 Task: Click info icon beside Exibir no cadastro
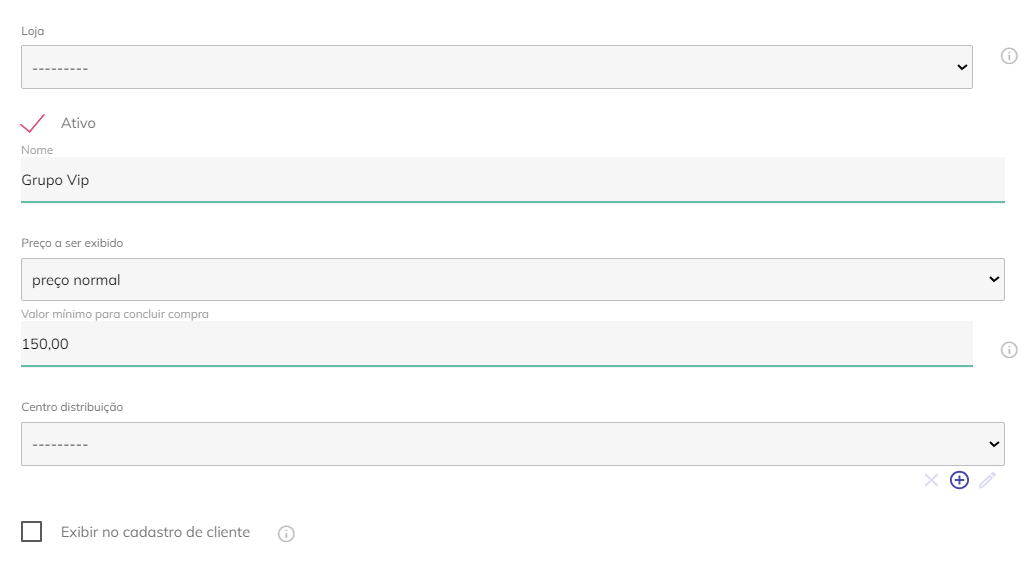(286, 534)
